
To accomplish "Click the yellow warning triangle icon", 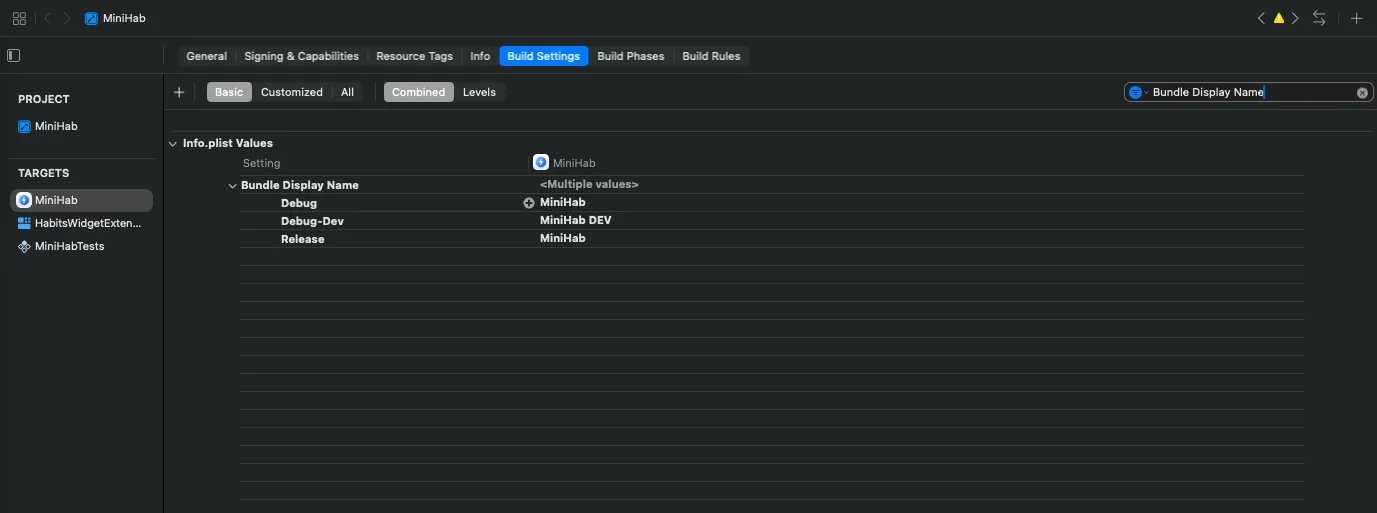I will point(1278,18).
